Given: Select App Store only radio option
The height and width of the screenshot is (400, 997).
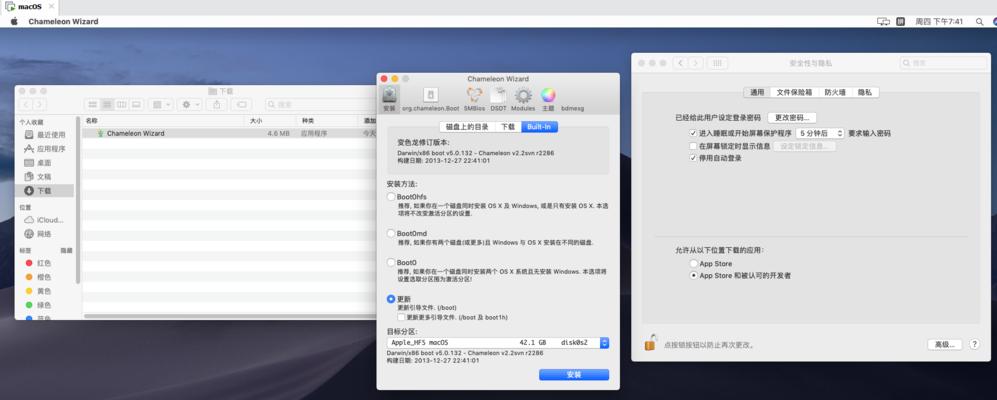Looking at the screenshot, I should (694, 263).
